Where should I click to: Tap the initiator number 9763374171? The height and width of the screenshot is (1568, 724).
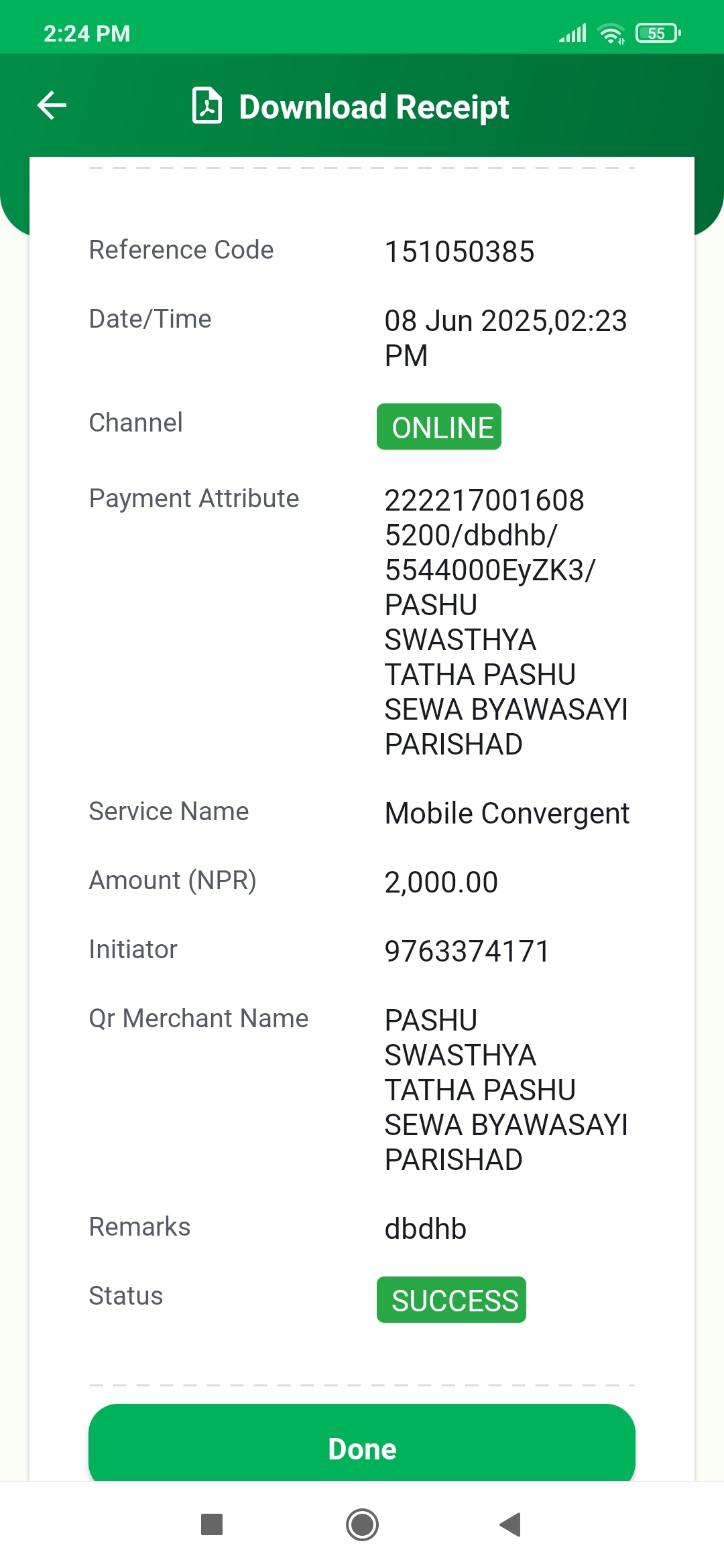pos(467,952)
